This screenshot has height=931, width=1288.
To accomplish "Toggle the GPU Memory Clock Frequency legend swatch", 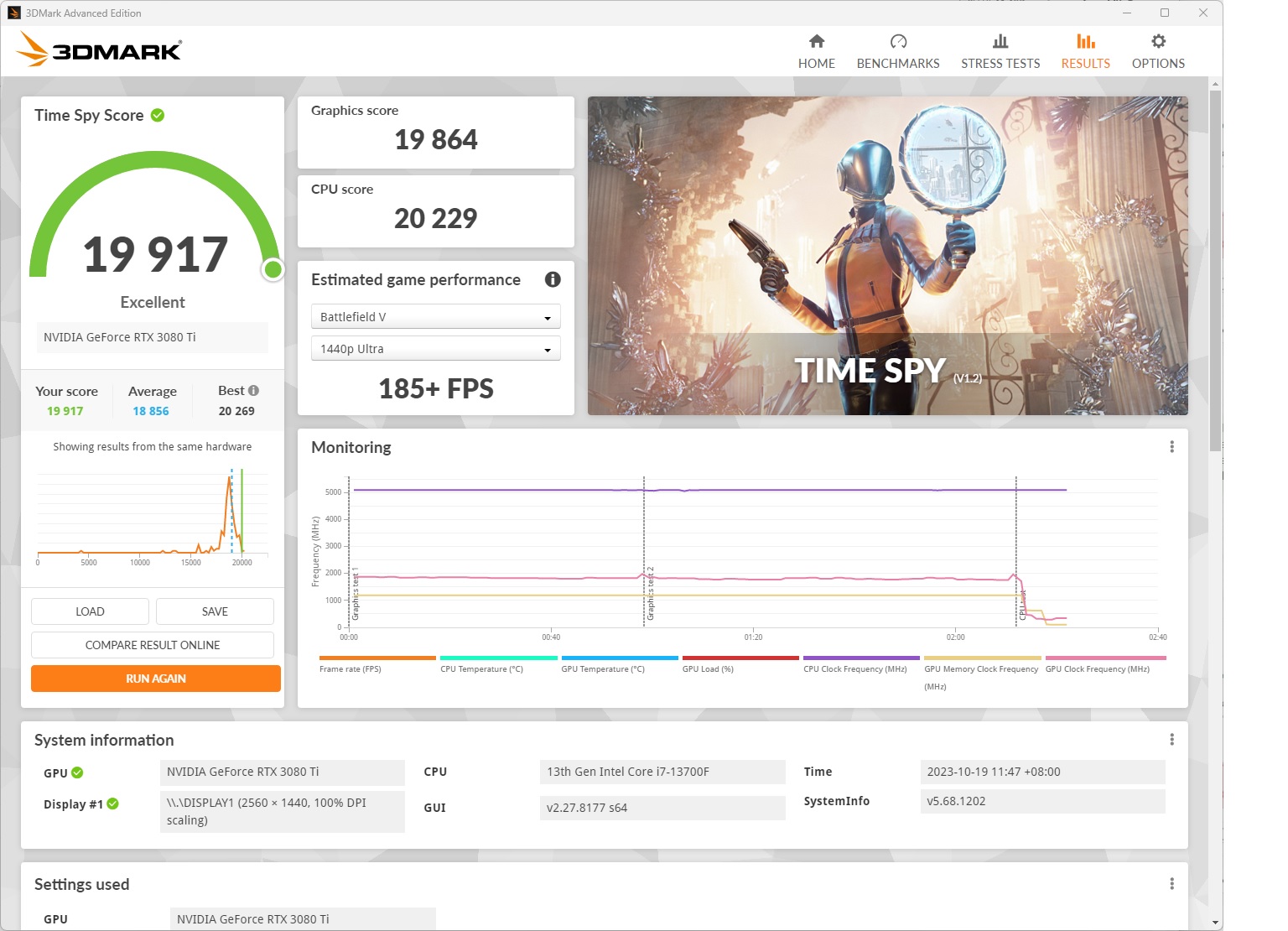I will 983,658.
